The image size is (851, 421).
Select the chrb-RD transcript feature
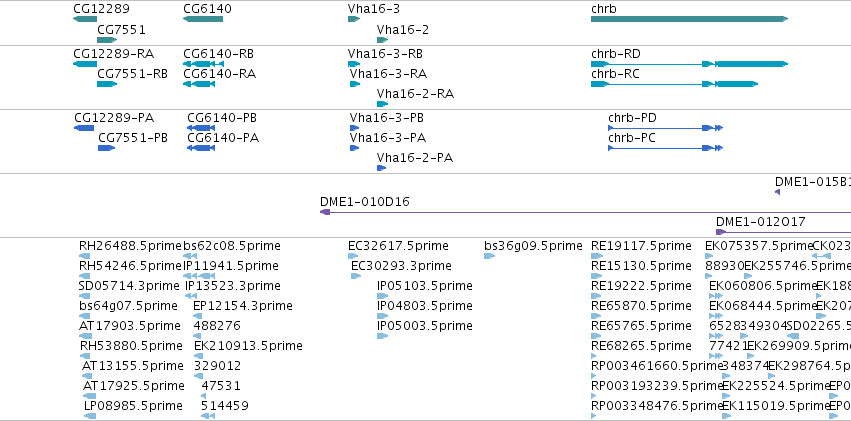689,64
